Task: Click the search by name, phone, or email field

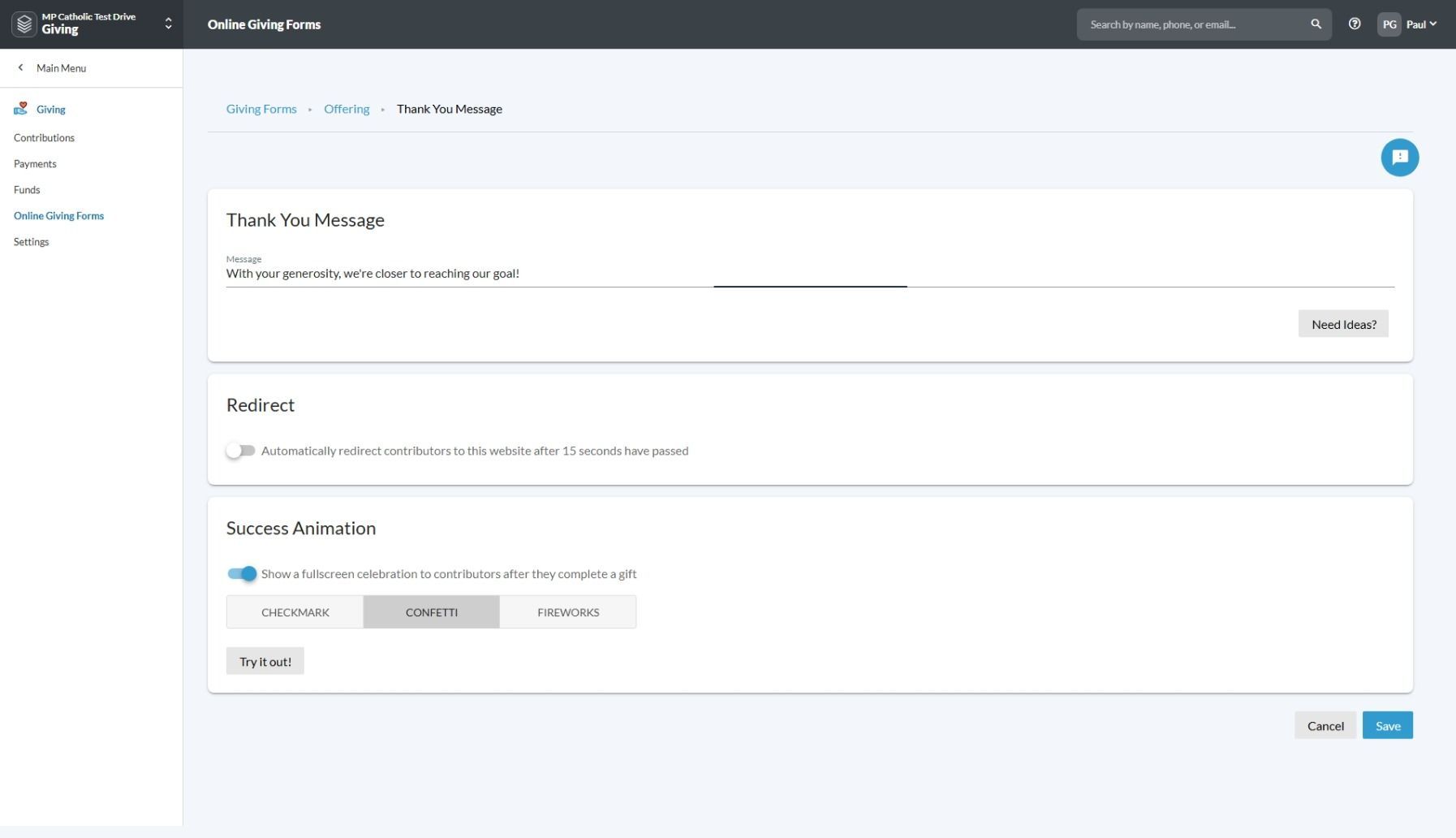Action: 1193,24
